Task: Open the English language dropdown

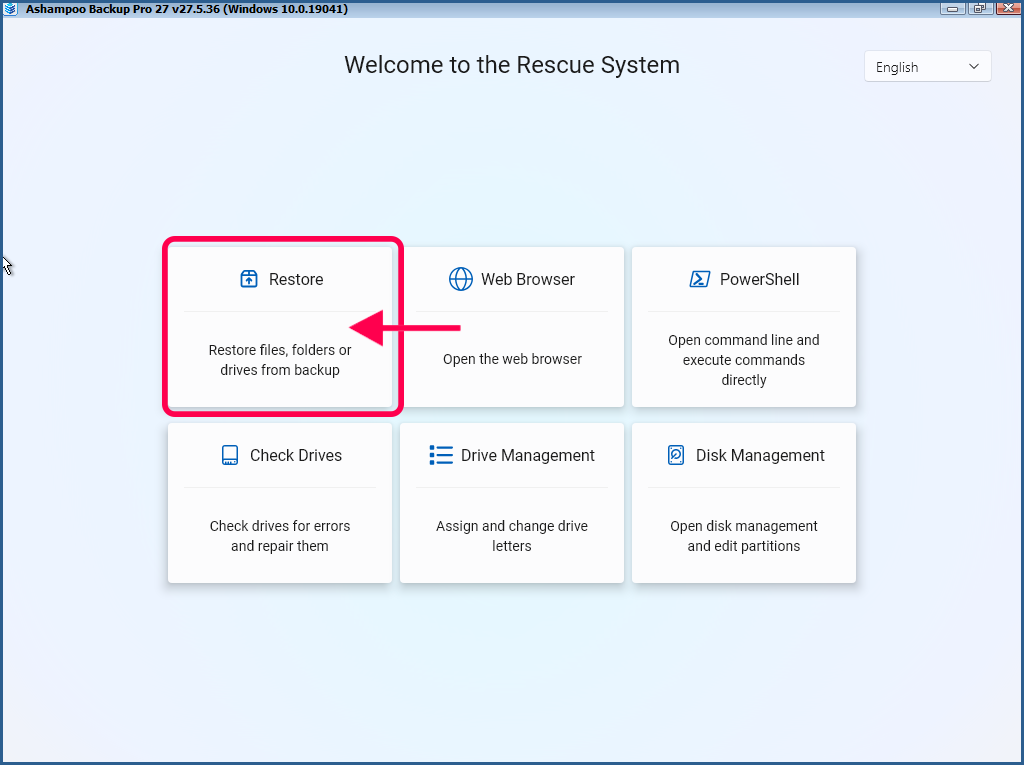Action: coord(927,67)
